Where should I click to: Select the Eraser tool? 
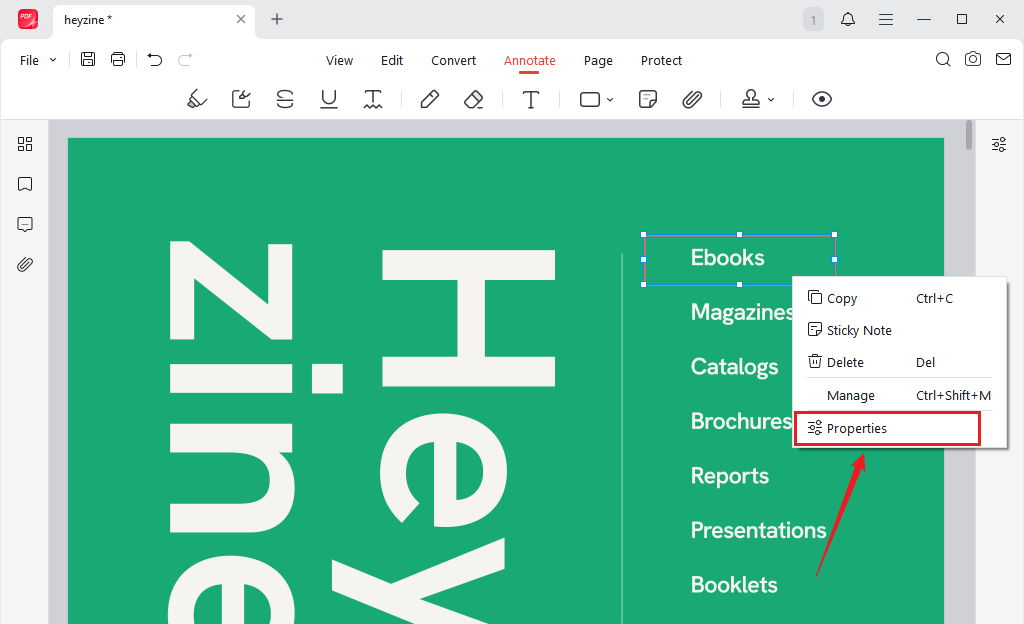click(473, 99)
